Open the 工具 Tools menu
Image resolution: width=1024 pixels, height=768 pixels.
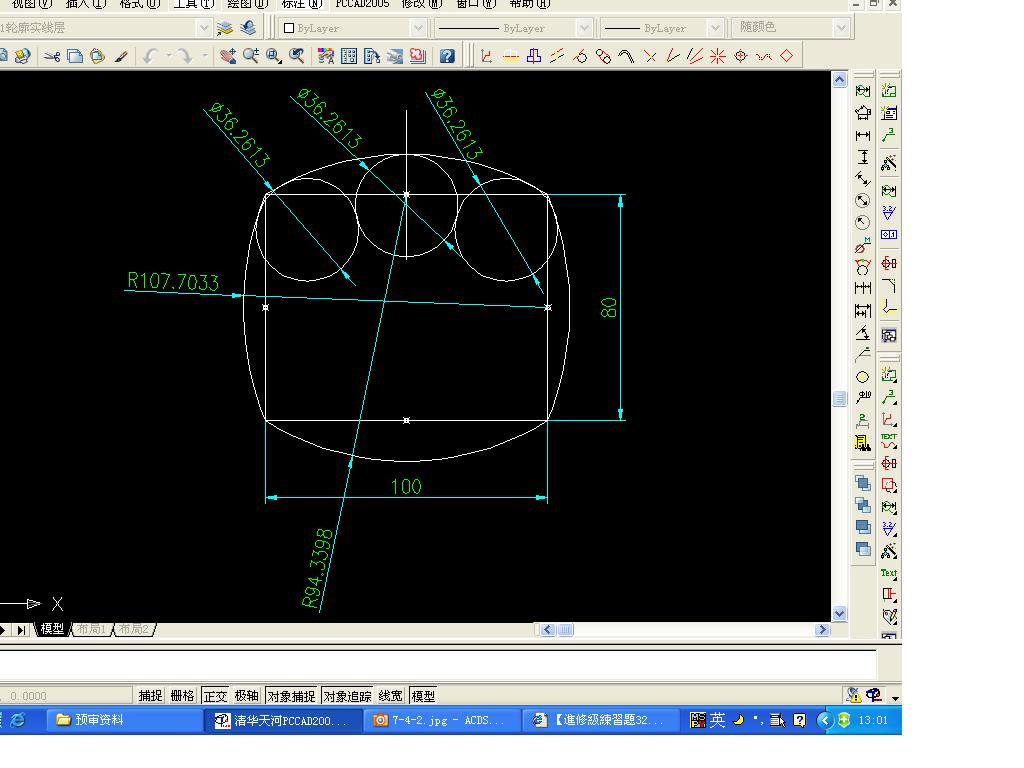point(193,4)
